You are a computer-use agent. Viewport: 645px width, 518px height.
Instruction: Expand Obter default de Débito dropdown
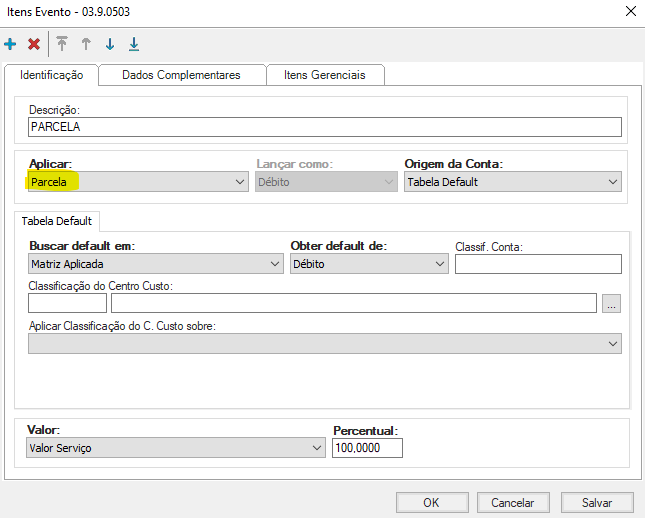[369, 264]
